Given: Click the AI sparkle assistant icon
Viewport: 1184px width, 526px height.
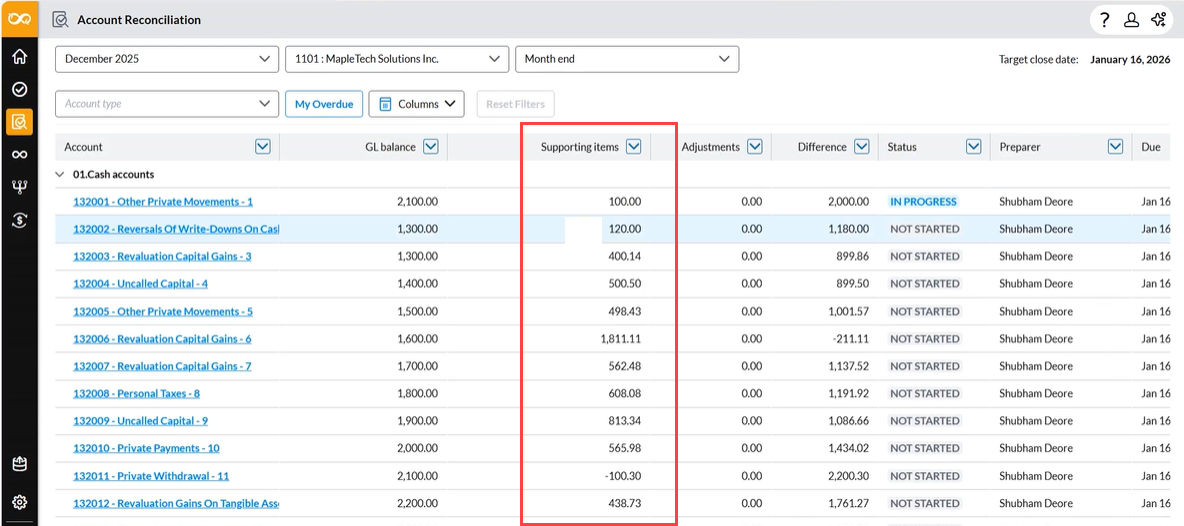Looking at the screenshot, I should tap(1158, 20).
